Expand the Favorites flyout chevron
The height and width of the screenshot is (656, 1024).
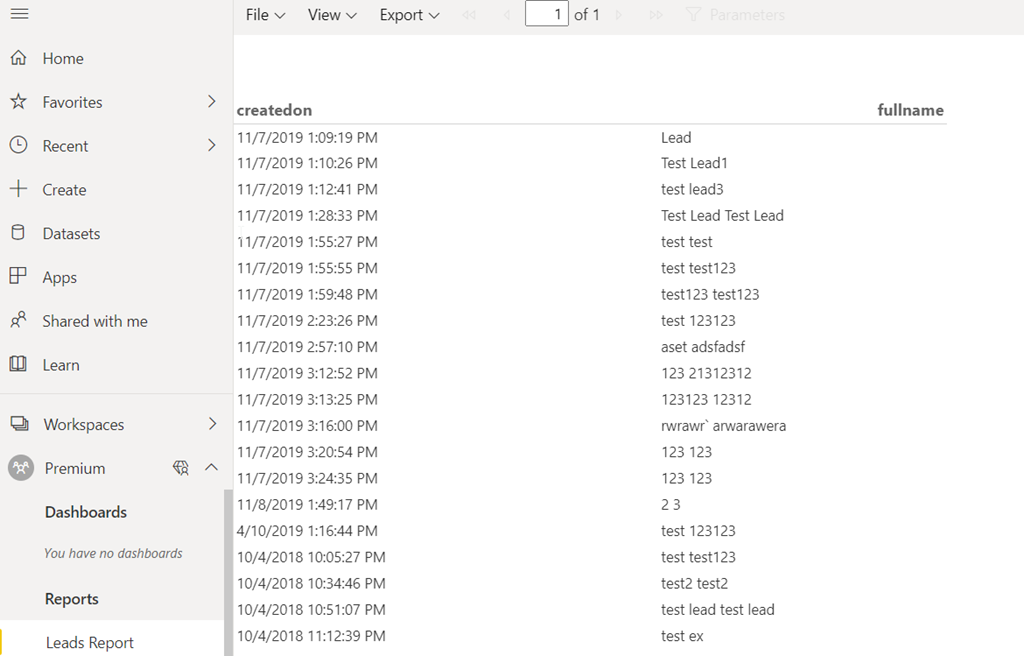point(211,102)
